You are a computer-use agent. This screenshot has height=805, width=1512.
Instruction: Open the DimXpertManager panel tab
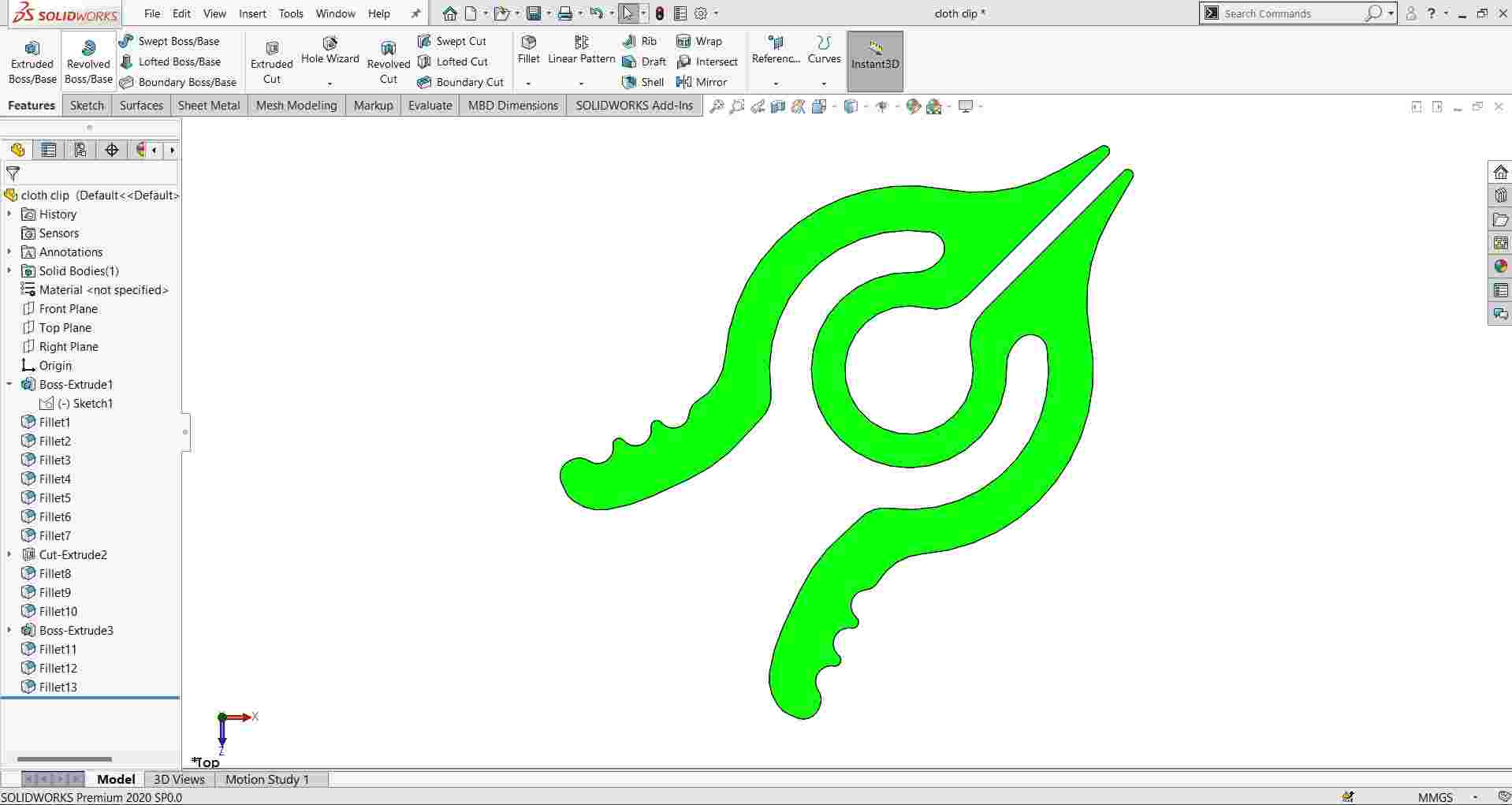(112, 150)
